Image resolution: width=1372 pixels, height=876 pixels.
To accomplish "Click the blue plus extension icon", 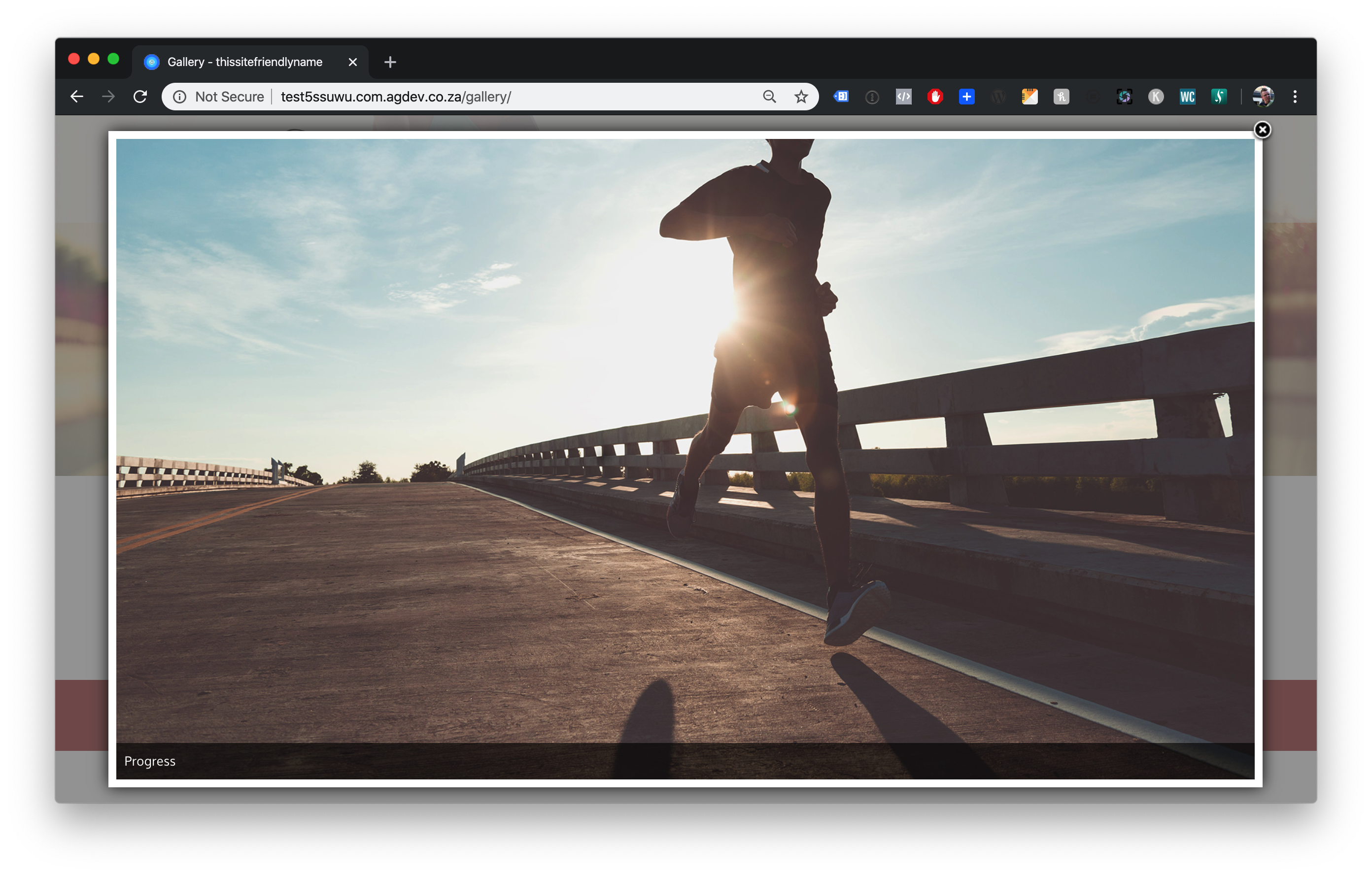I will coord(966,97).
